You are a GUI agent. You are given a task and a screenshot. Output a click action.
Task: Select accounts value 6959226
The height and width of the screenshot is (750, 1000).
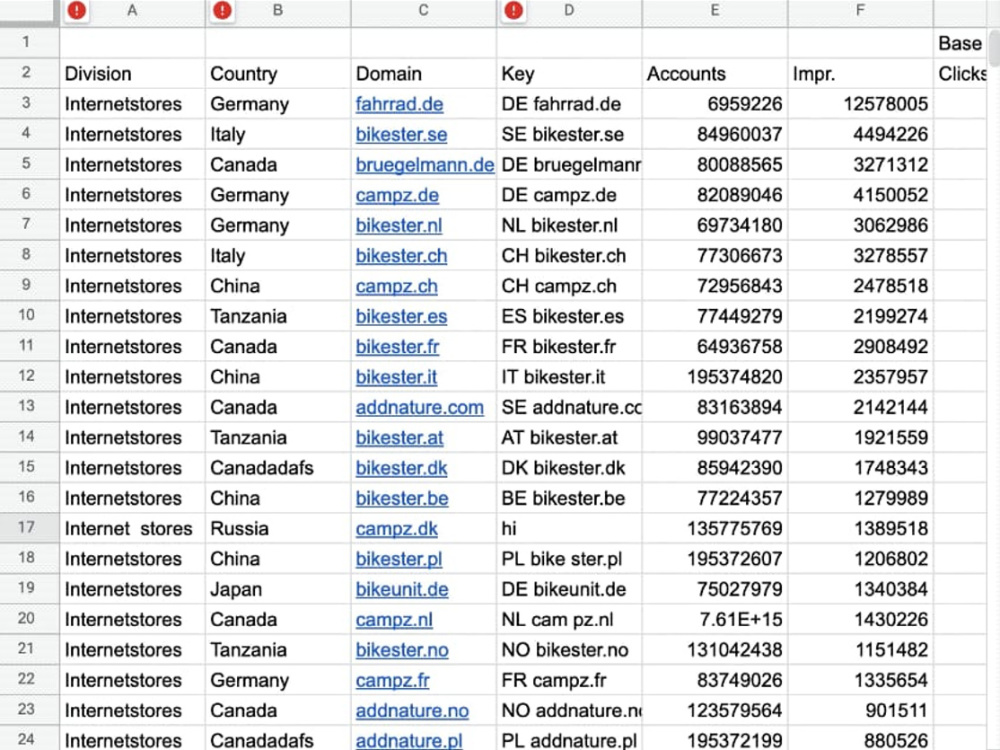tap(715, 103)
